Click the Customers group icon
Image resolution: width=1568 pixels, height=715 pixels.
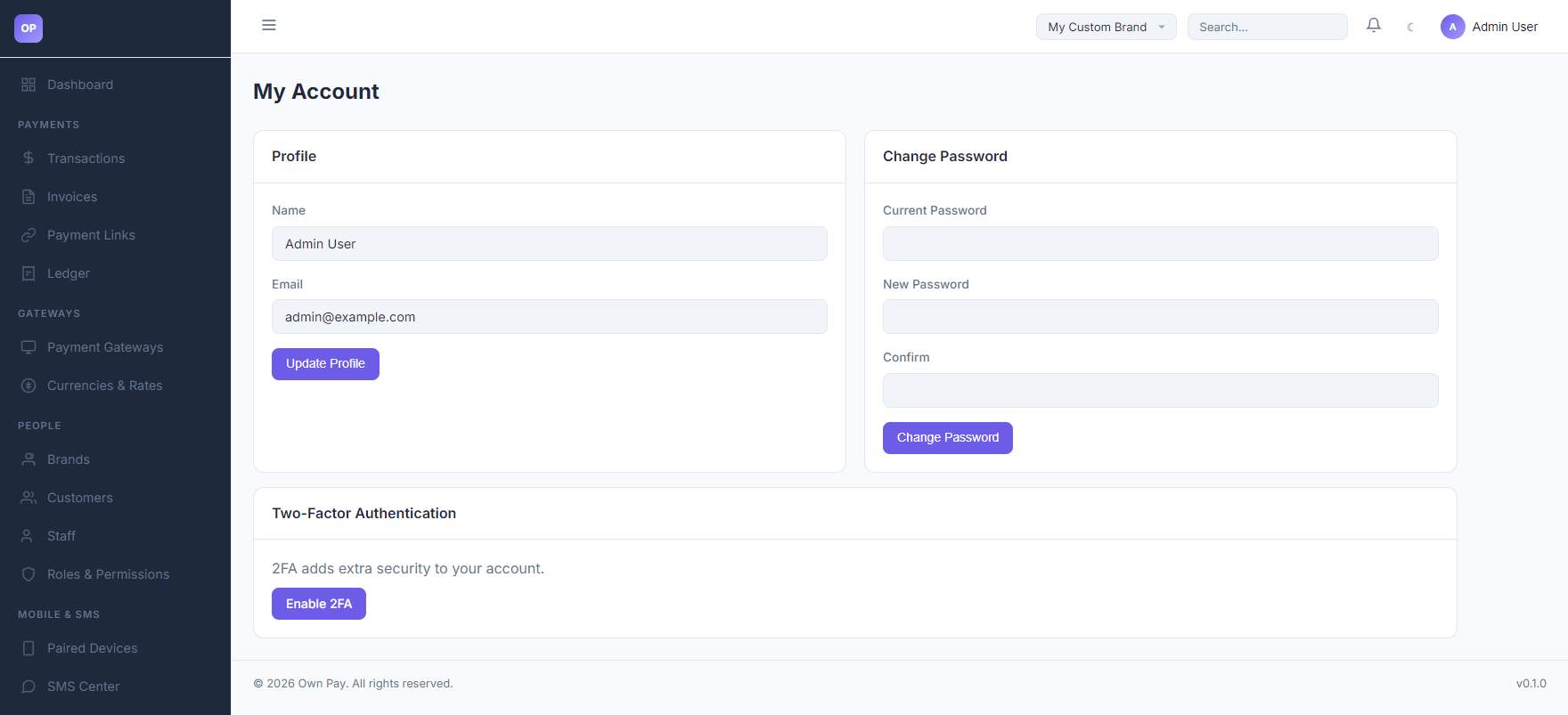(29, 498)
